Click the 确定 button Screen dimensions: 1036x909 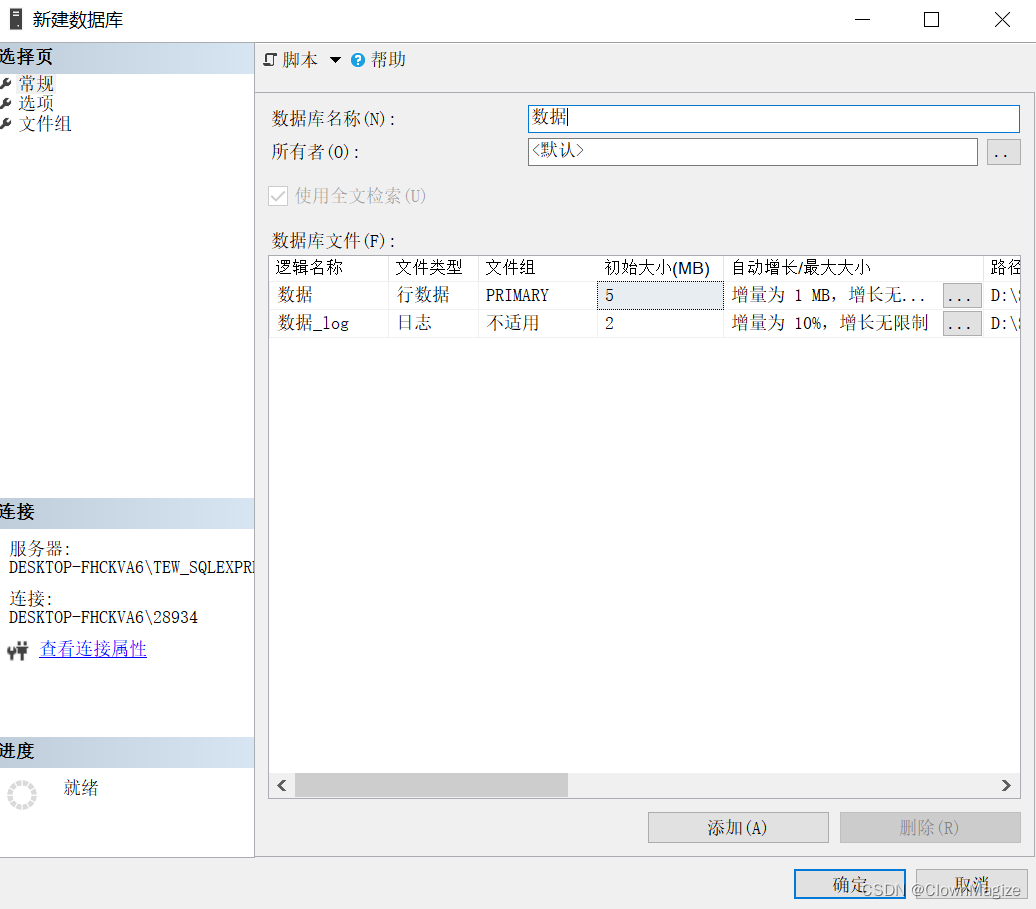coord(848,884)
